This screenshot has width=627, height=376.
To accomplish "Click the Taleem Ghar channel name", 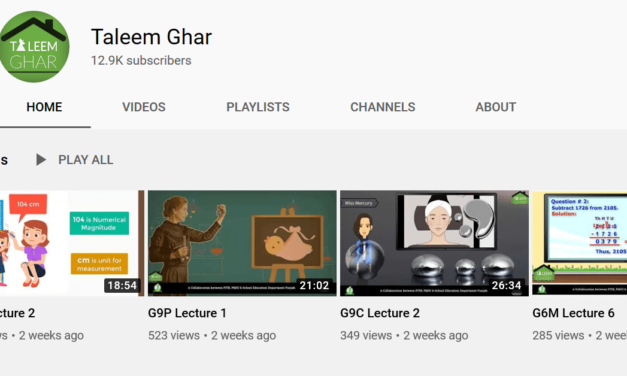I will pyautogui.click(x=151, y=37).
